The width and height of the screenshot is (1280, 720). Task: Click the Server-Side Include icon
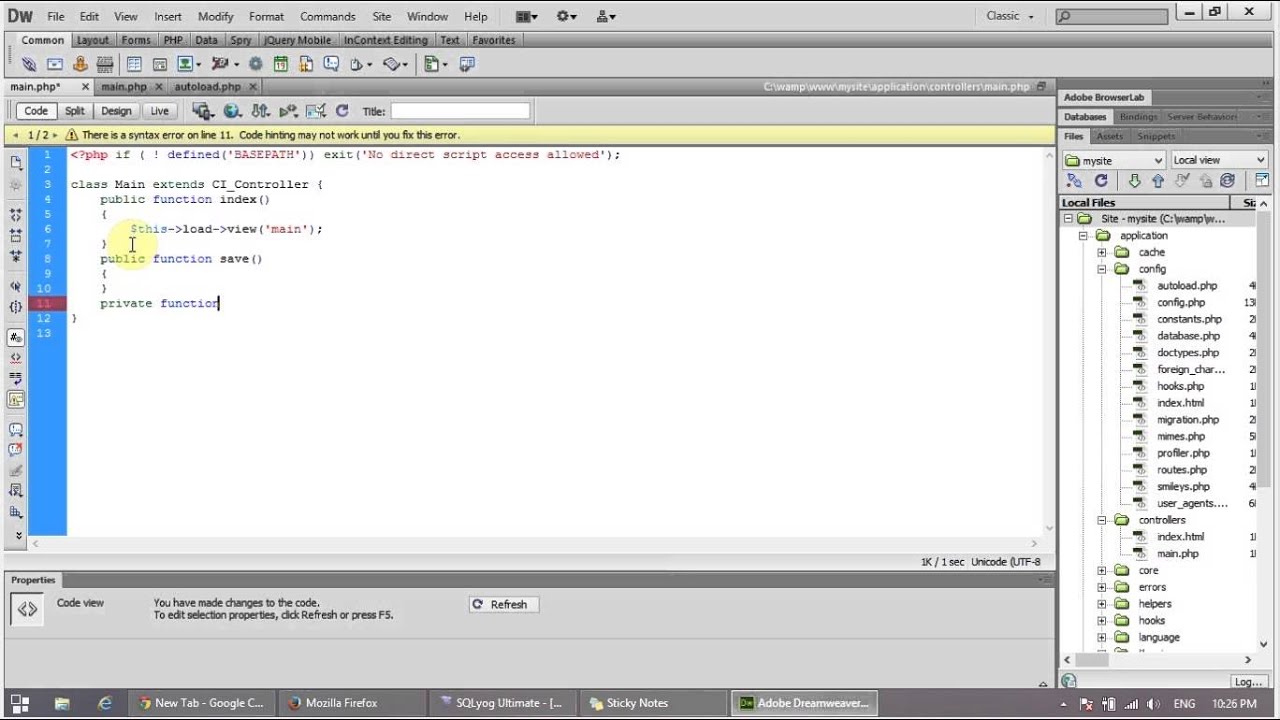point(305,64)
